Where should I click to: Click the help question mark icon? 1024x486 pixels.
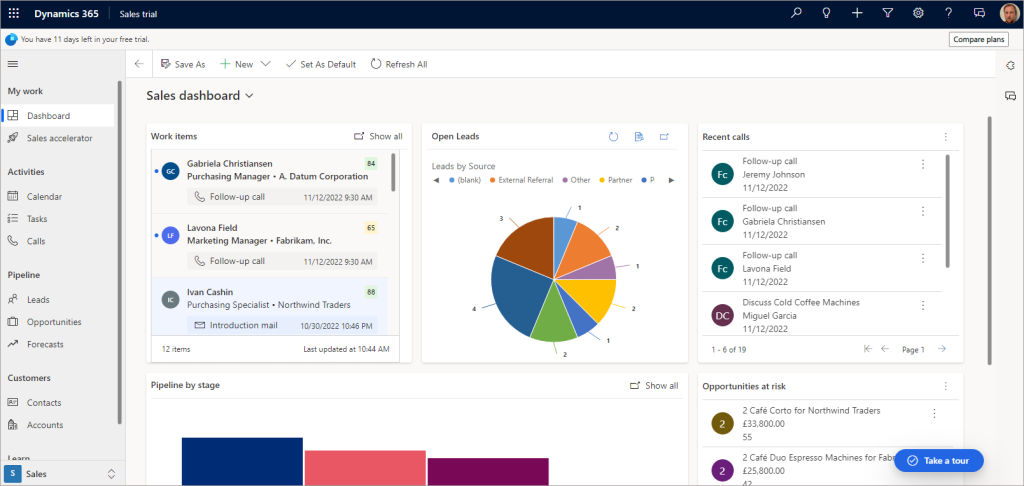click(x=949, y=13)
